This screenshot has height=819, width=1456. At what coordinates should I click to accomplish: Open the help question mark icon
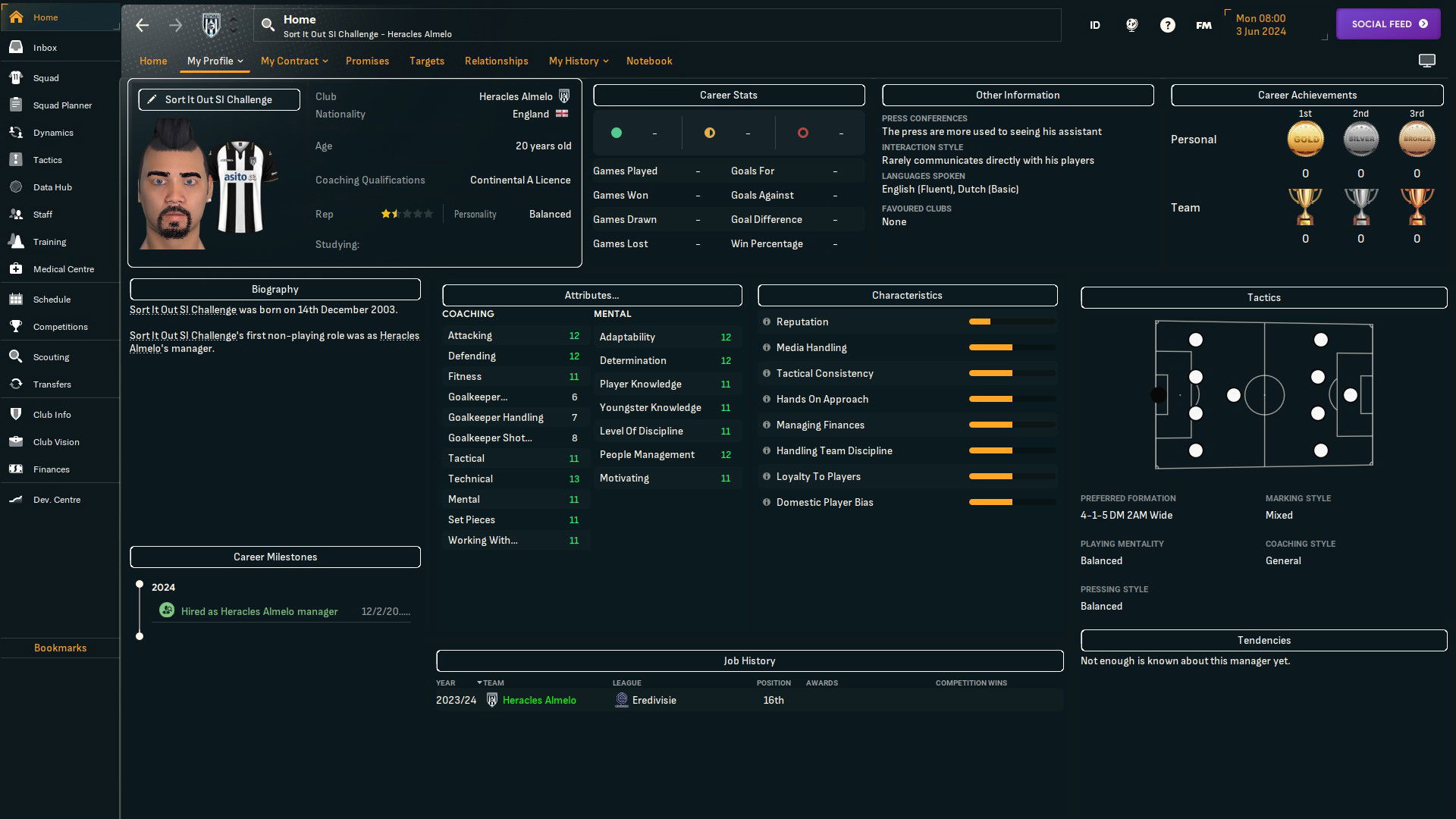[1168, 25]
